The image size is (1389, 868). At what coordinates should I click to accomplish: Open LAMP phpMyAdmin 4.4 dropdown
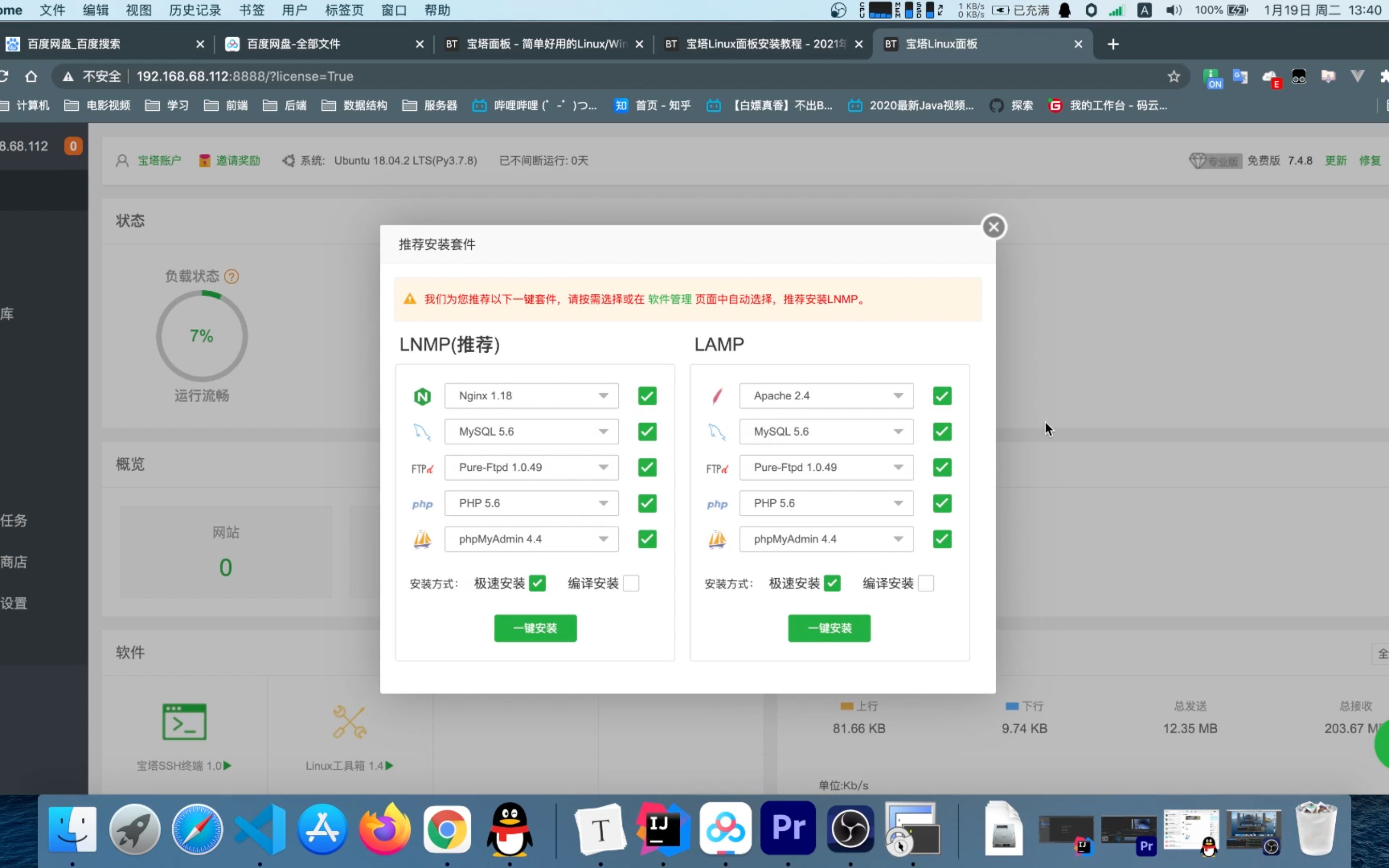pyautogui.click(x=826, y=539)
